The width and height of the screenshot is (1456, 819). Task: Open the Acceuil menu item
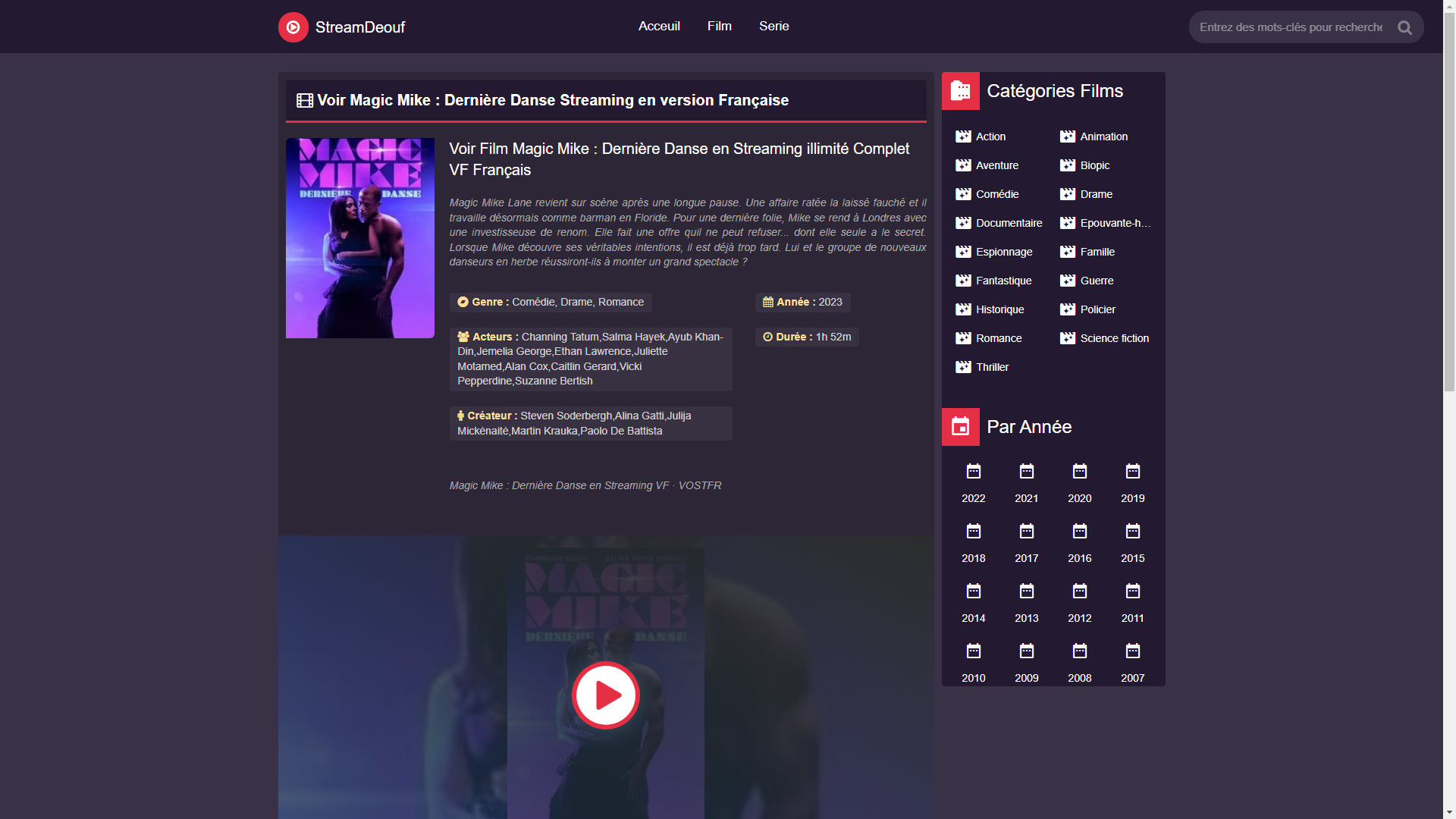coord(659,26)
